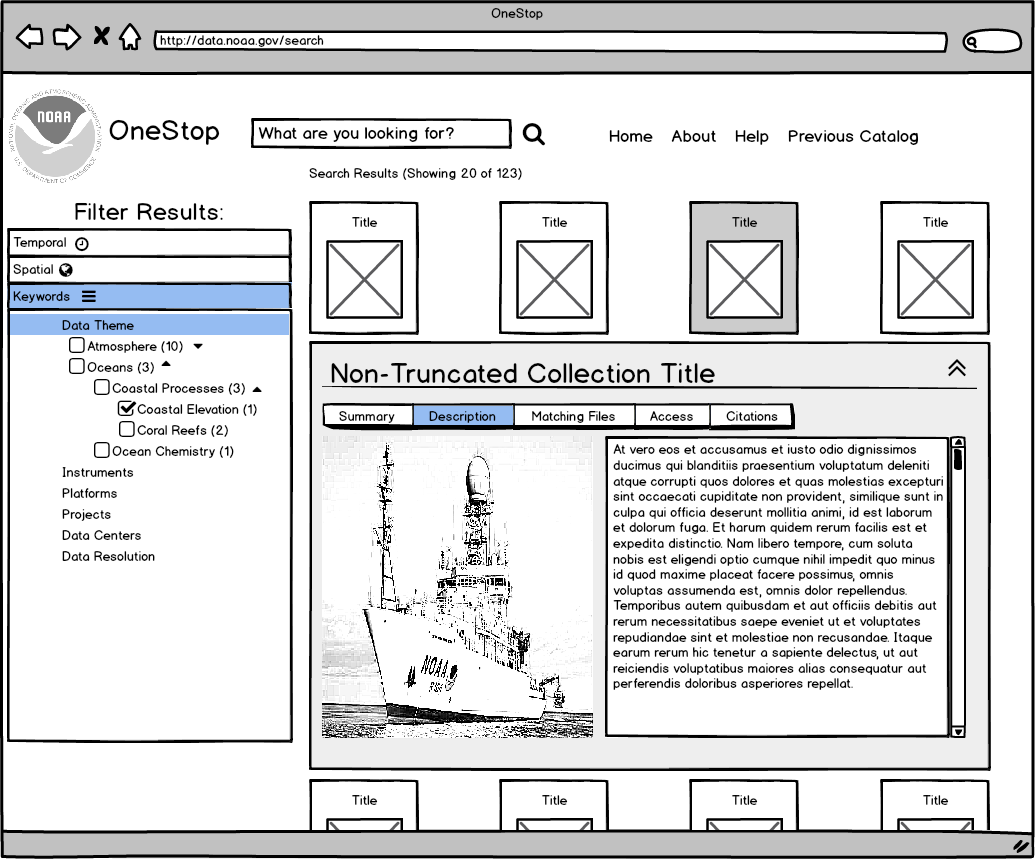Check the Oceans keyword checkbox
The width and height of the screenshot is (1035, 859).
pyautogui.click(x=77, y=366)
